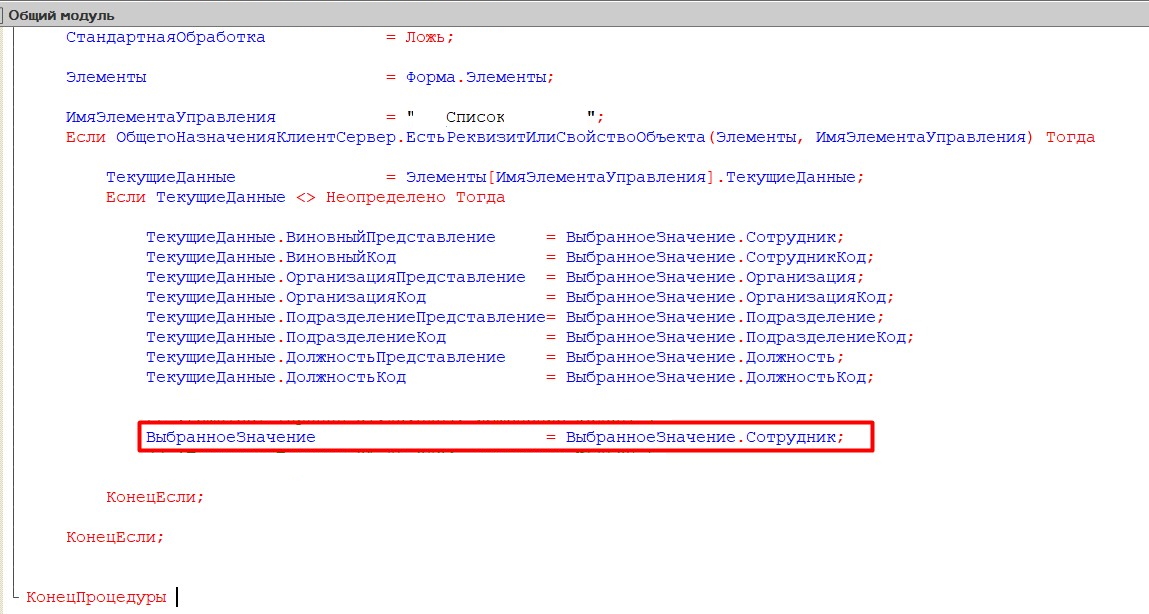Click "ВыбранноеЗначение.ОрганизацияКод" on the right side
The image size is (1149, 614).
[x=725, y=297]
